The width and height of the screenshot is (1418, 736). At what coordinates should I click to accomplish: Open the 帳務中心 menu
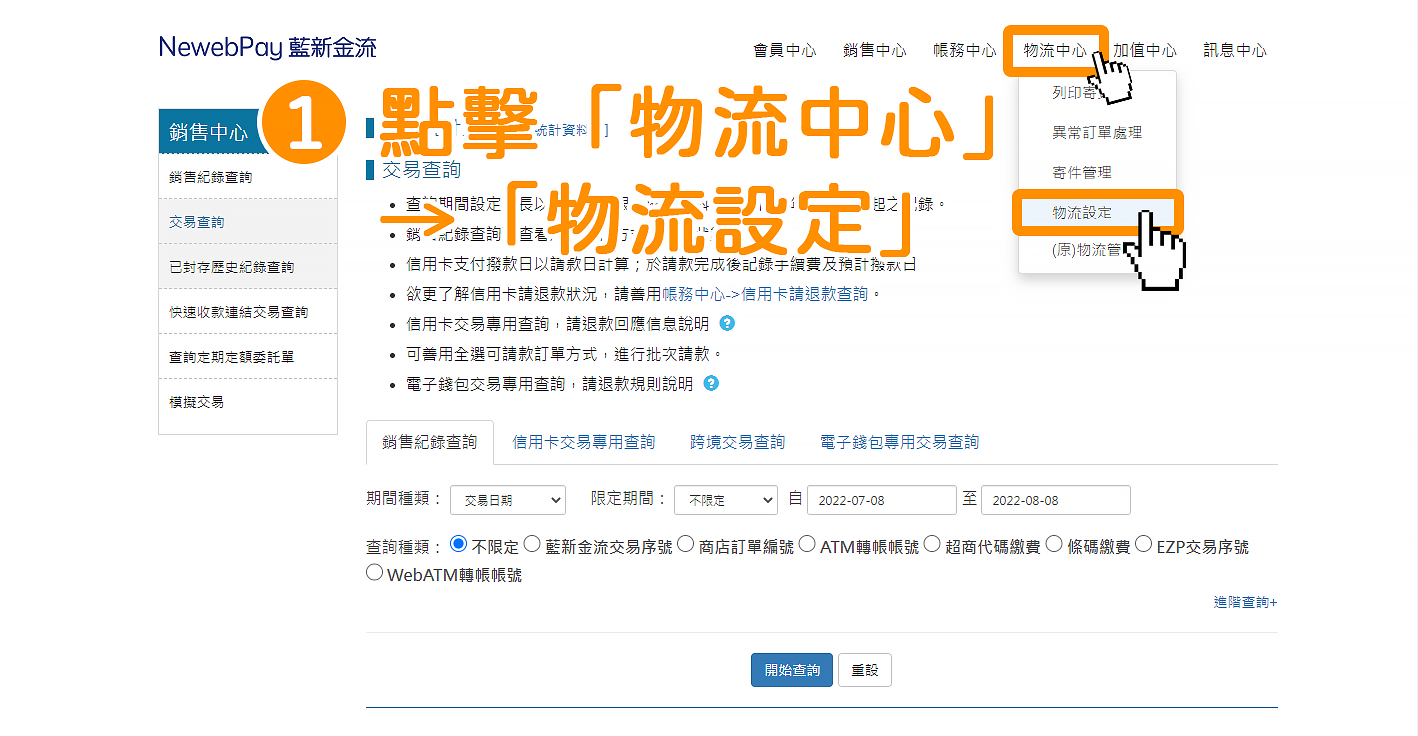[x=963, y=48]
